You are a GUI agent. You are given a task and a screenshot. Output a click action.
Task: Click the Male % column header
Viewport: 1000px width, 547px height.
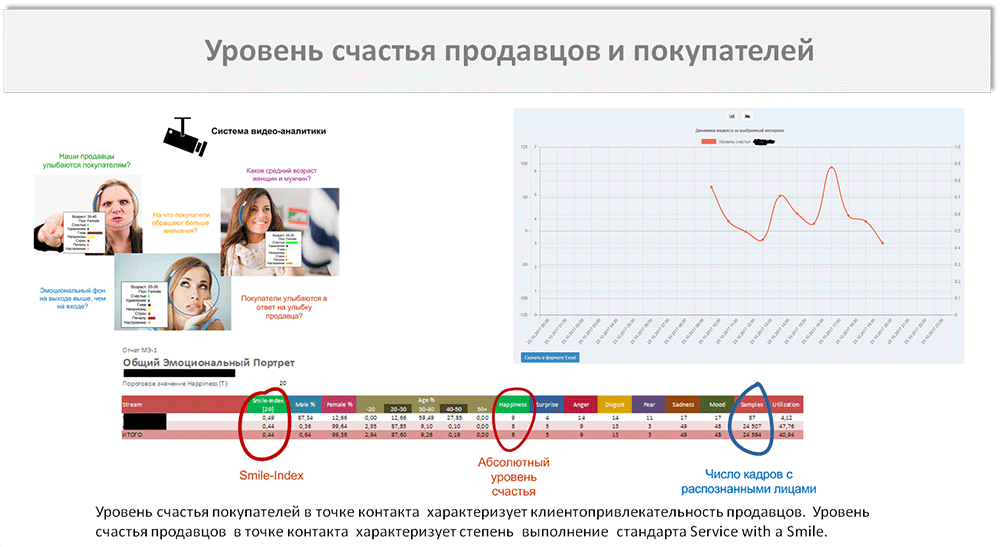[306, 405]
